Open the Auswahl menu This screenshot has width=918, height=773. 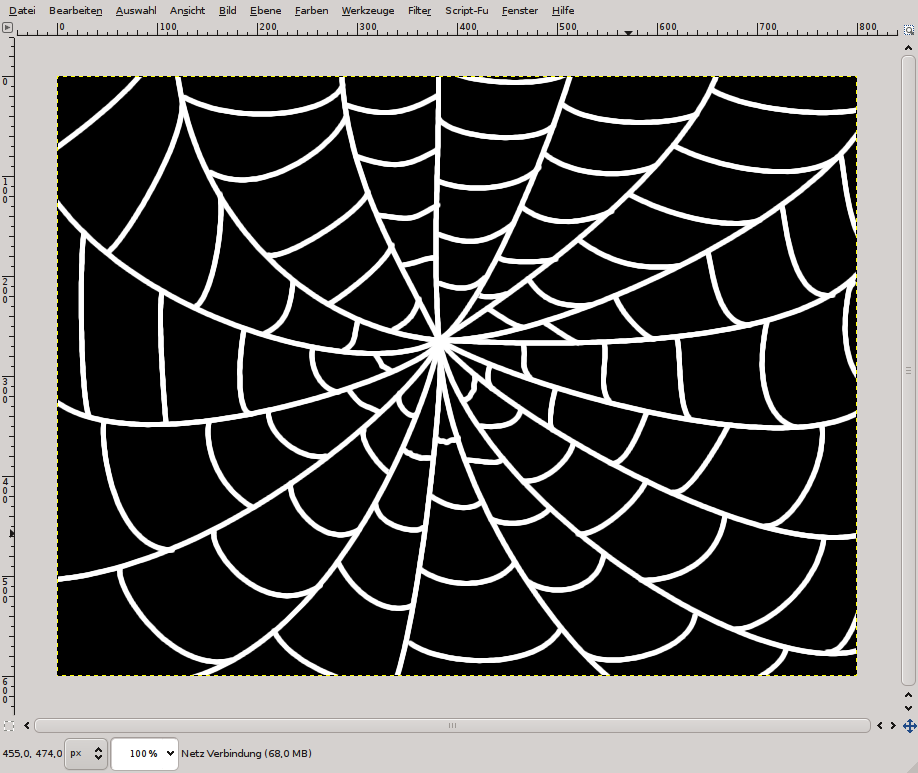(x=136, y=11)
